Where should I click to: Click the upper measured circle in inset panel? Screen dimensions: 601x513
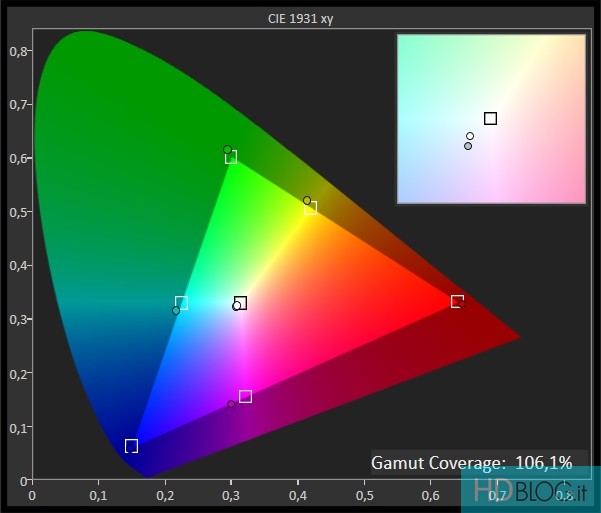[470, 136]
